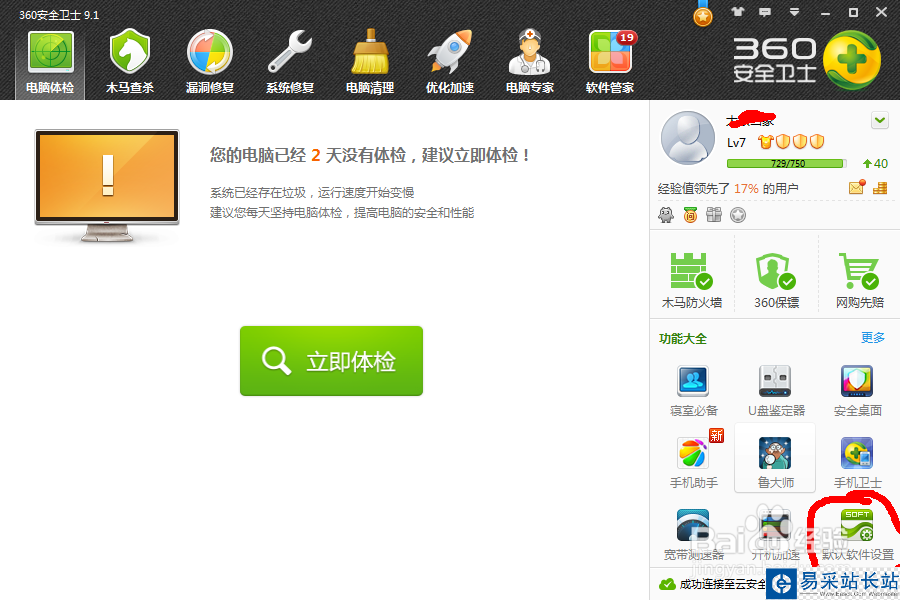The width and height of the screenshot is (900, 600).
Task: Click the Lv7 level label
Action: [736, 142]
